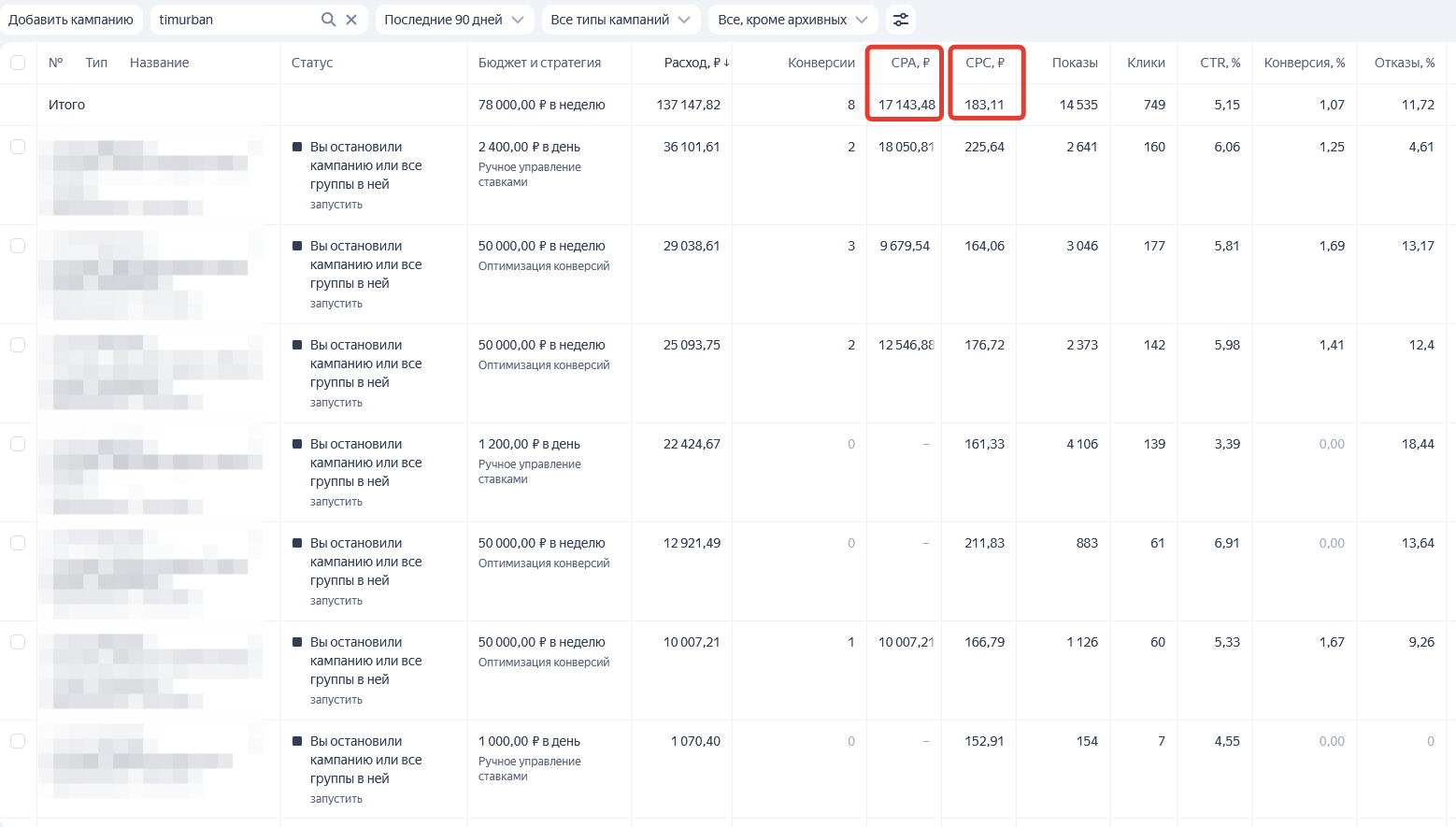Click the 1 000,00 ₽ в день budget
This screenshot has width=1456, height=827.
[529, 741]
